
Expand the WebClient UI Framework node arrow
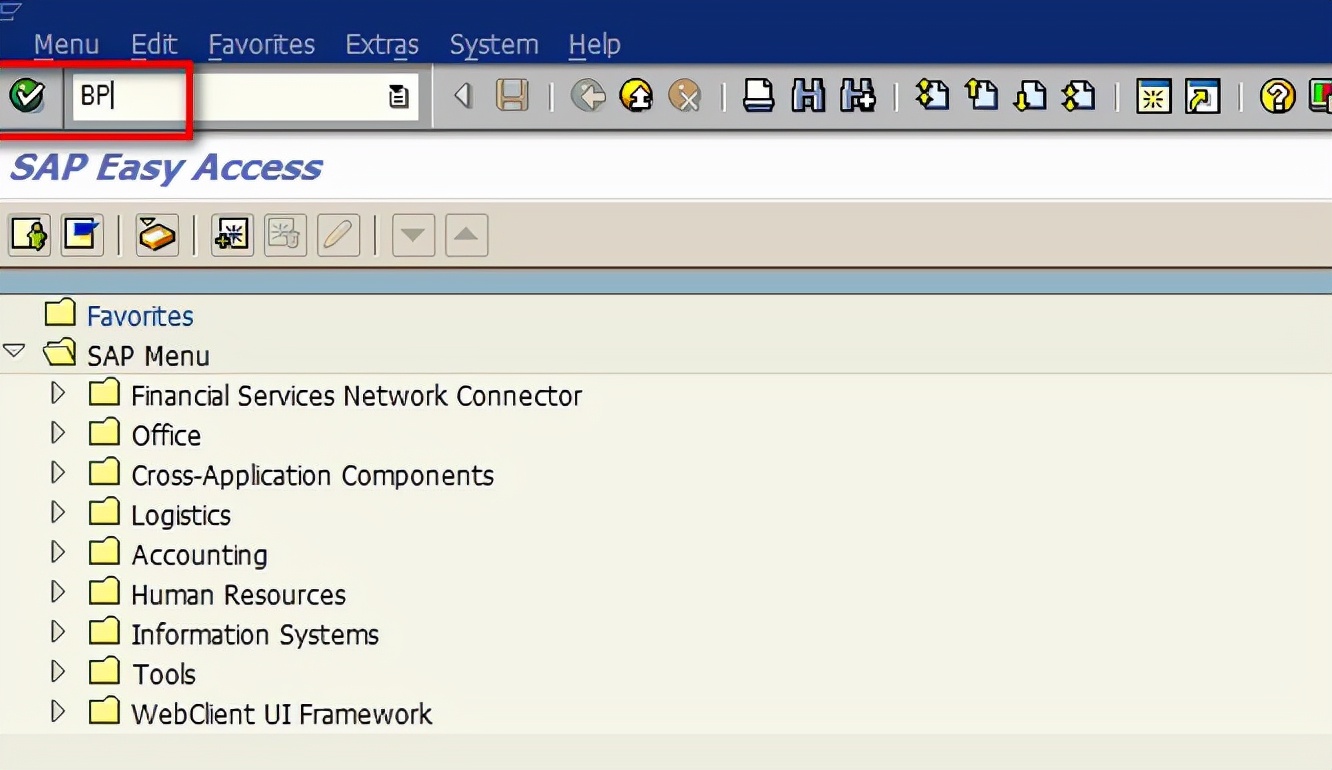[58, 712]
